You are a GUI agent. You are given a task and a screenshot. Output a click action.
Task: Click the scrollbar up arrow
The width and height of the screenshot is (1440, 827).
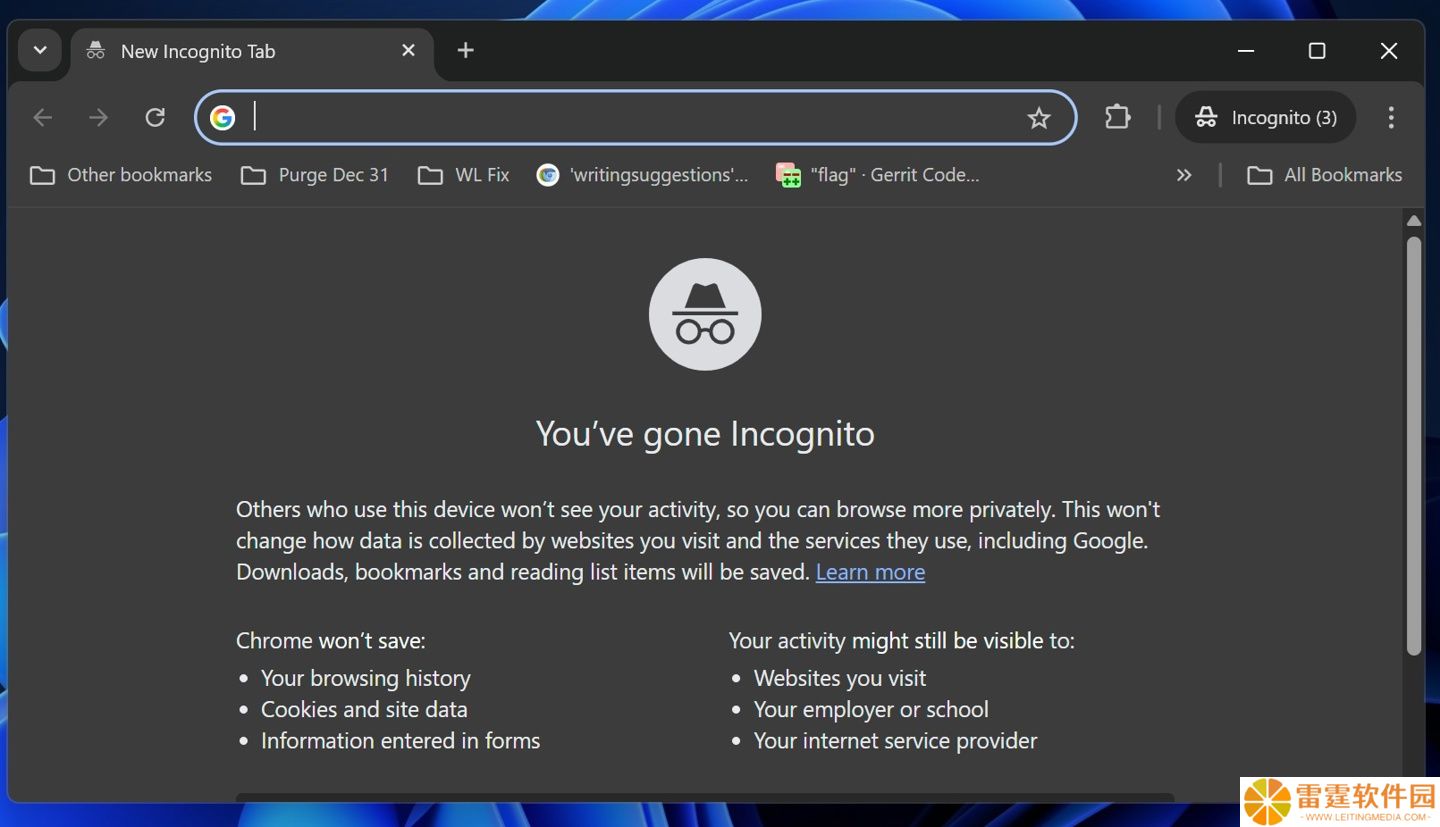click(x=1414, y=221)
